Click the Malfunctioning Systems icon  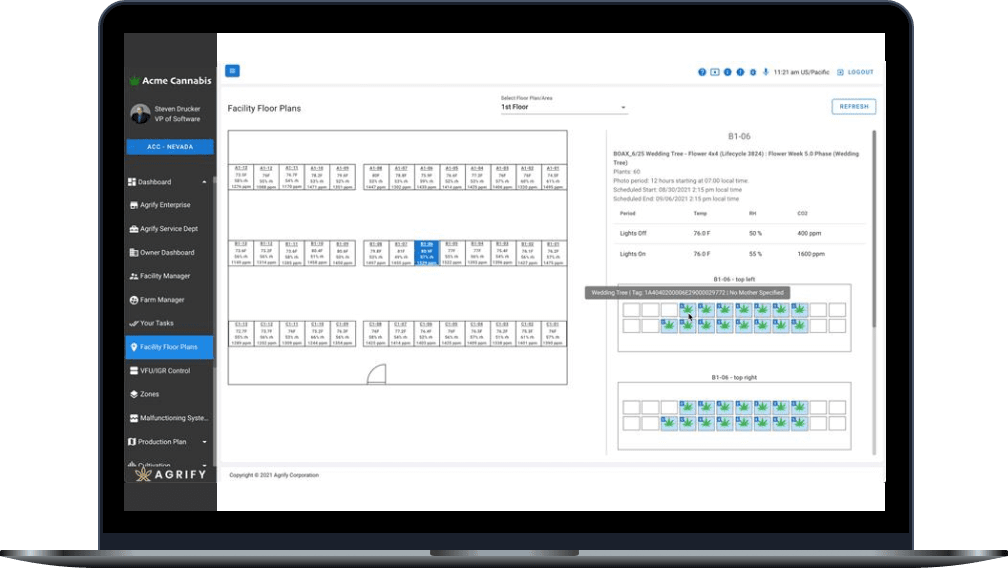pyautogui.click(x=134, y=418)
